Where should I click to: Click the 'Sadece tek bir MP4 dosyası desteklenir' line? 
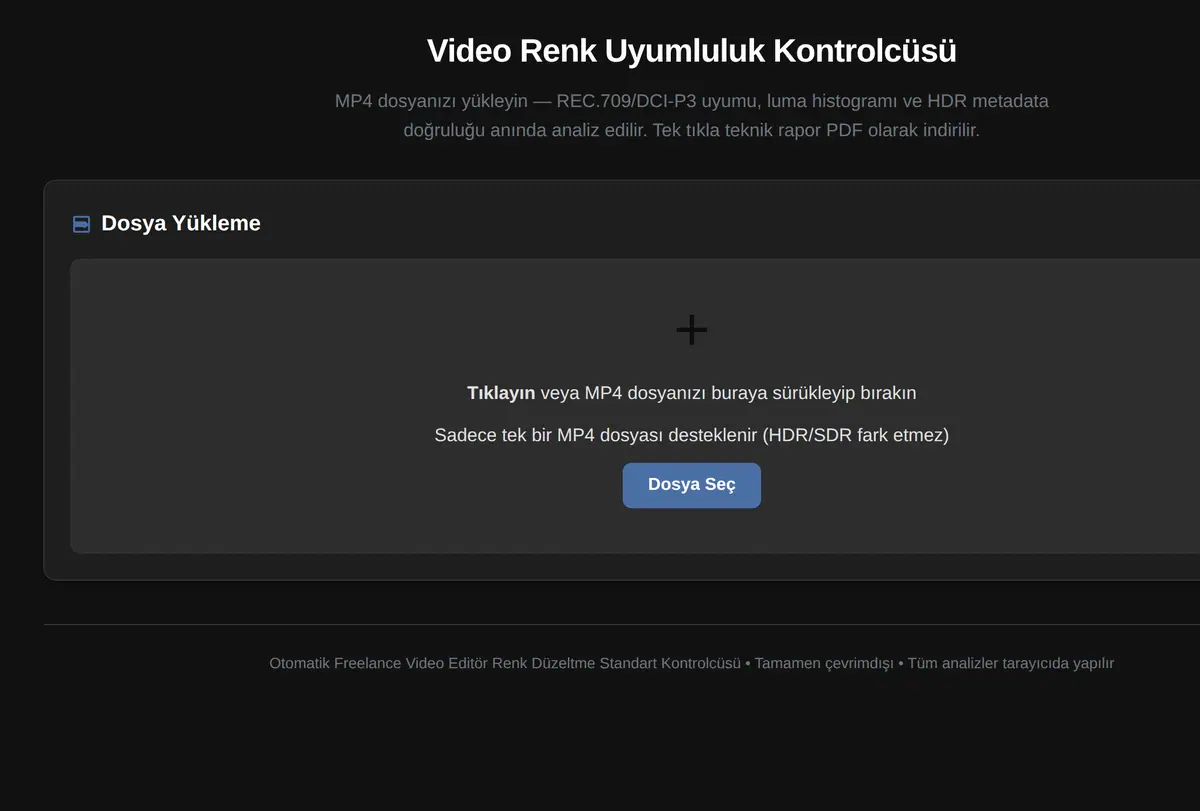pyautogui.click(x=692, y=435)
